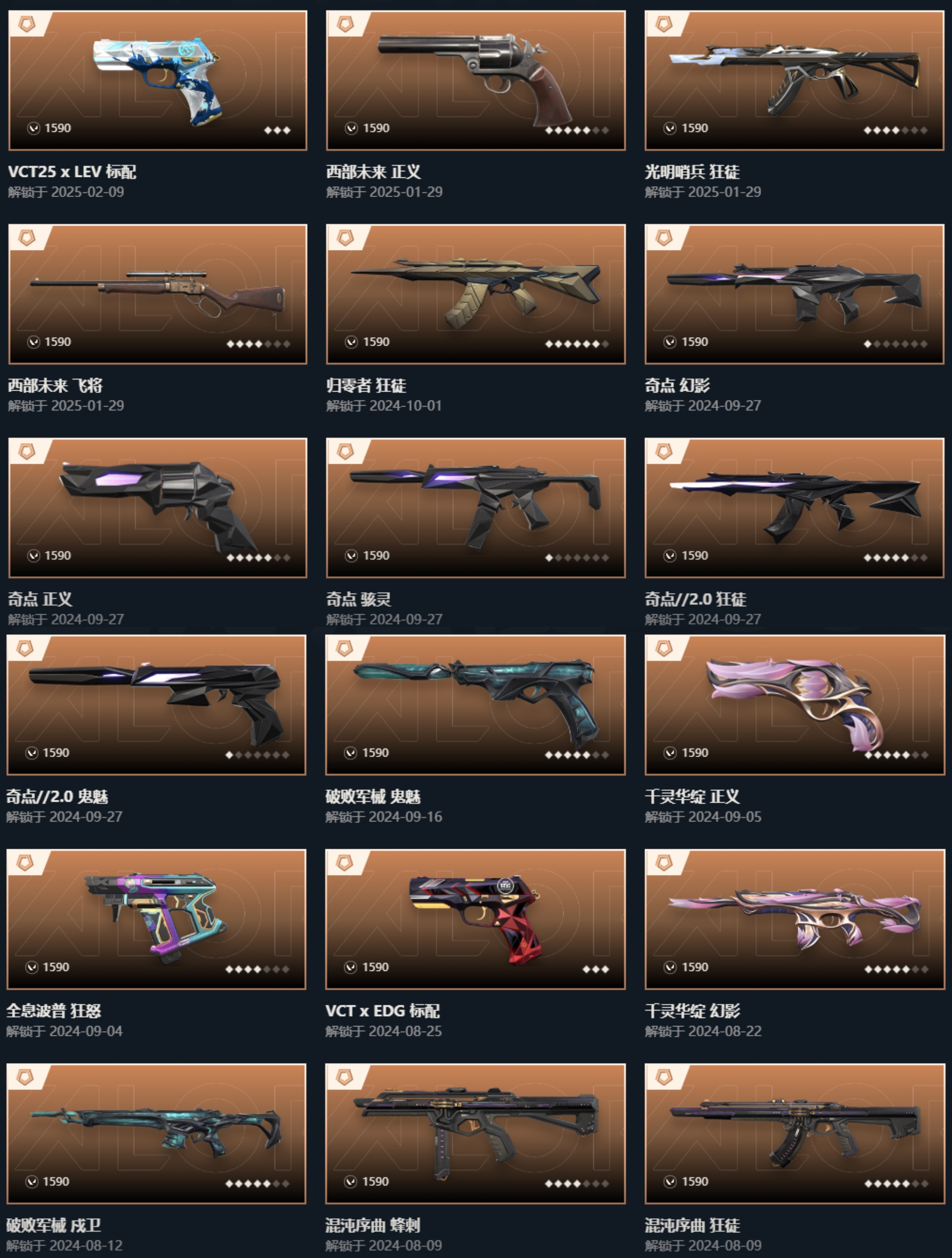Open the 奇点//2.0 鬼魅 title link

click(57, 796)
